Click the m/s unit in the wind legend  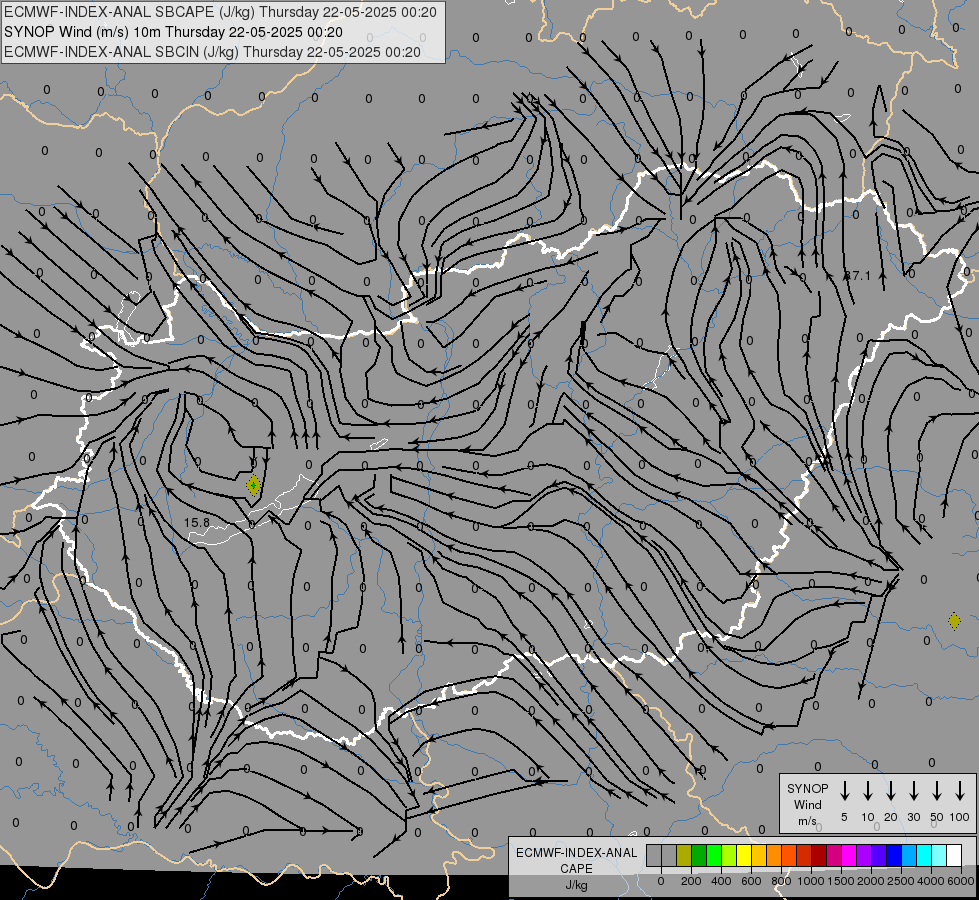[x=807, y=821]
